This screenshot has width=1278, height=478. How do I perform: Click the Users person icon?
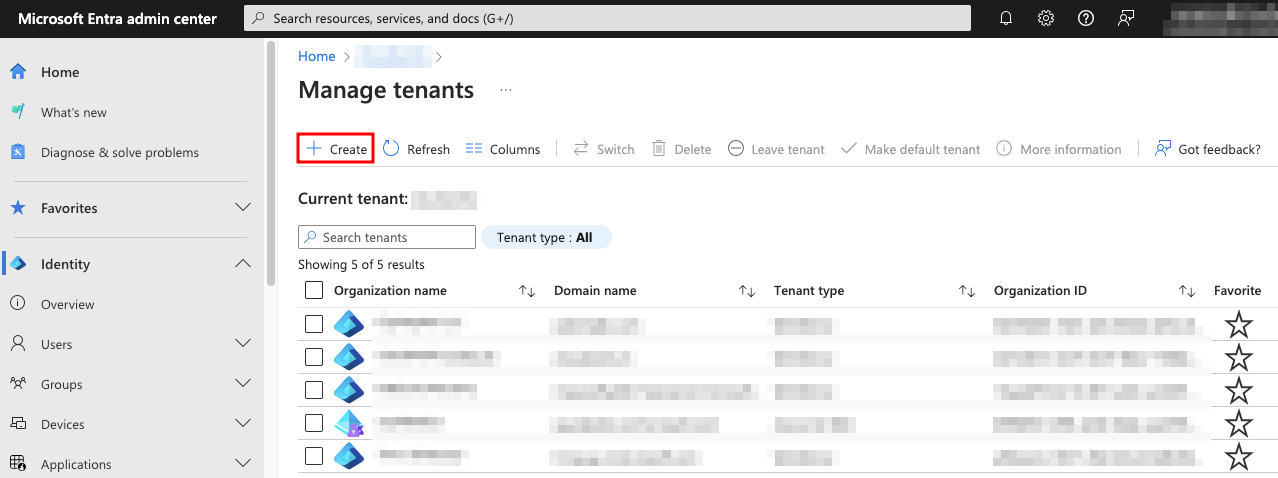click(x=18, y=344)
